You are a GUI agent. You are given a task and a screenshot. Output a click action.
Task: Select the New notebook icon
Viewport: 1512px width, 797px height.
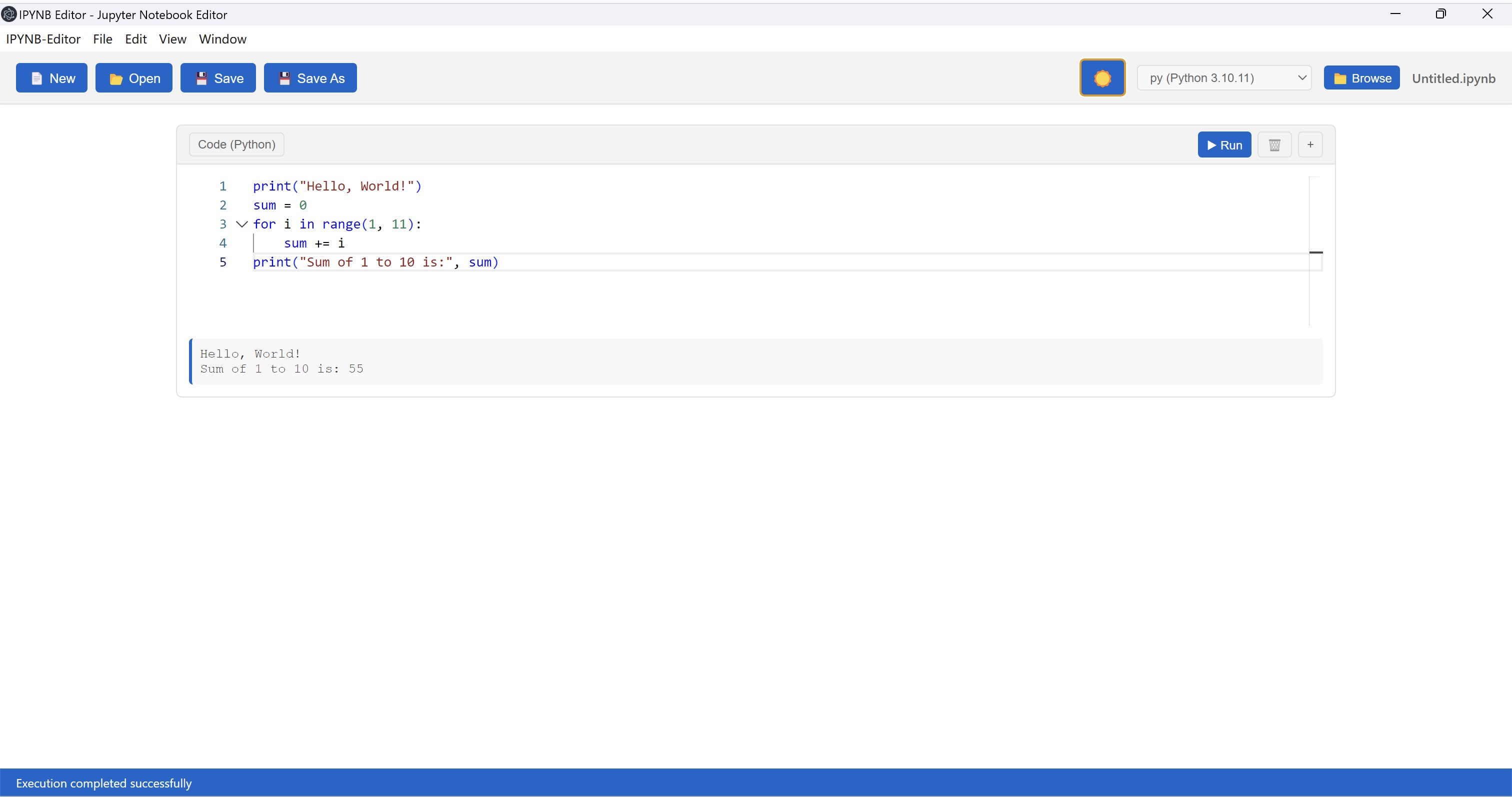(x=36, y=77)
